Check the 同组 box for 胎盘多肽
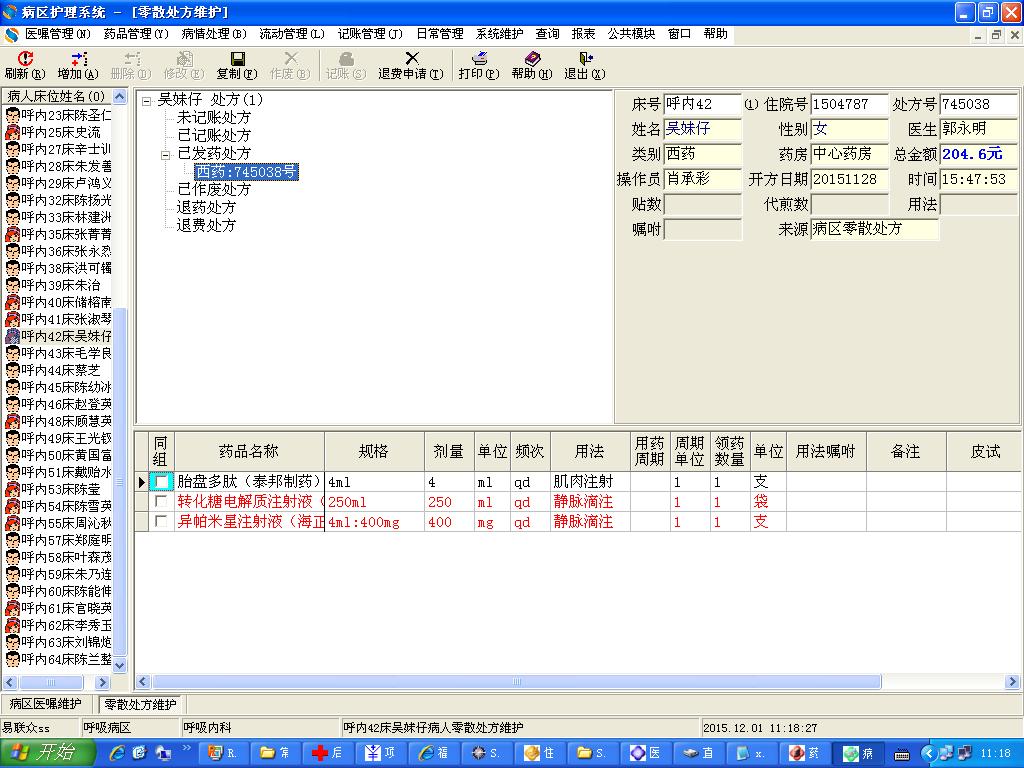Image resolution: width=1024 pixels, height=768 pixels. coord(161,482)
